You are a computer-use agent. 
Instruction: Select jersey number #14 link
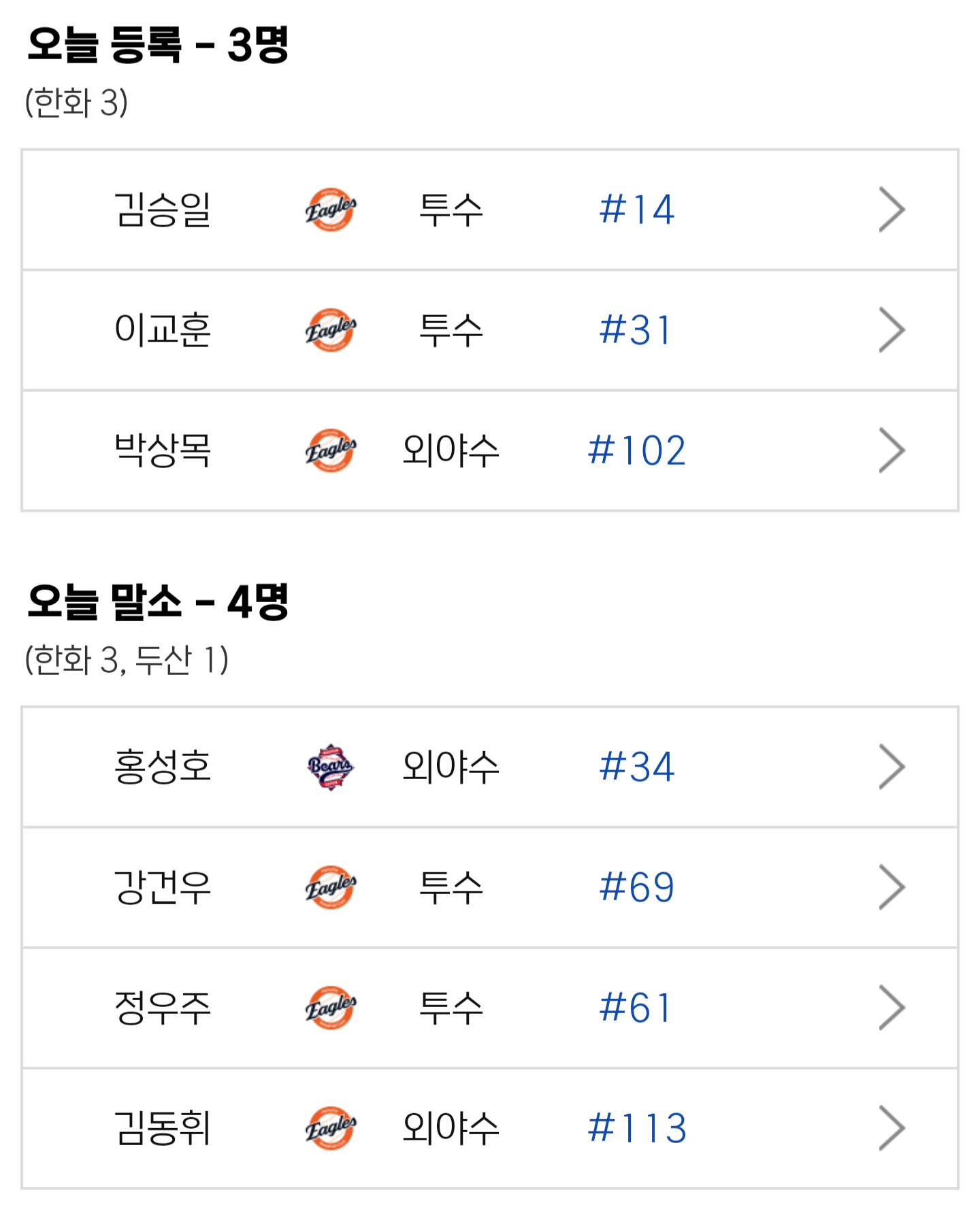pyautogui.click(x=636, y=210)
